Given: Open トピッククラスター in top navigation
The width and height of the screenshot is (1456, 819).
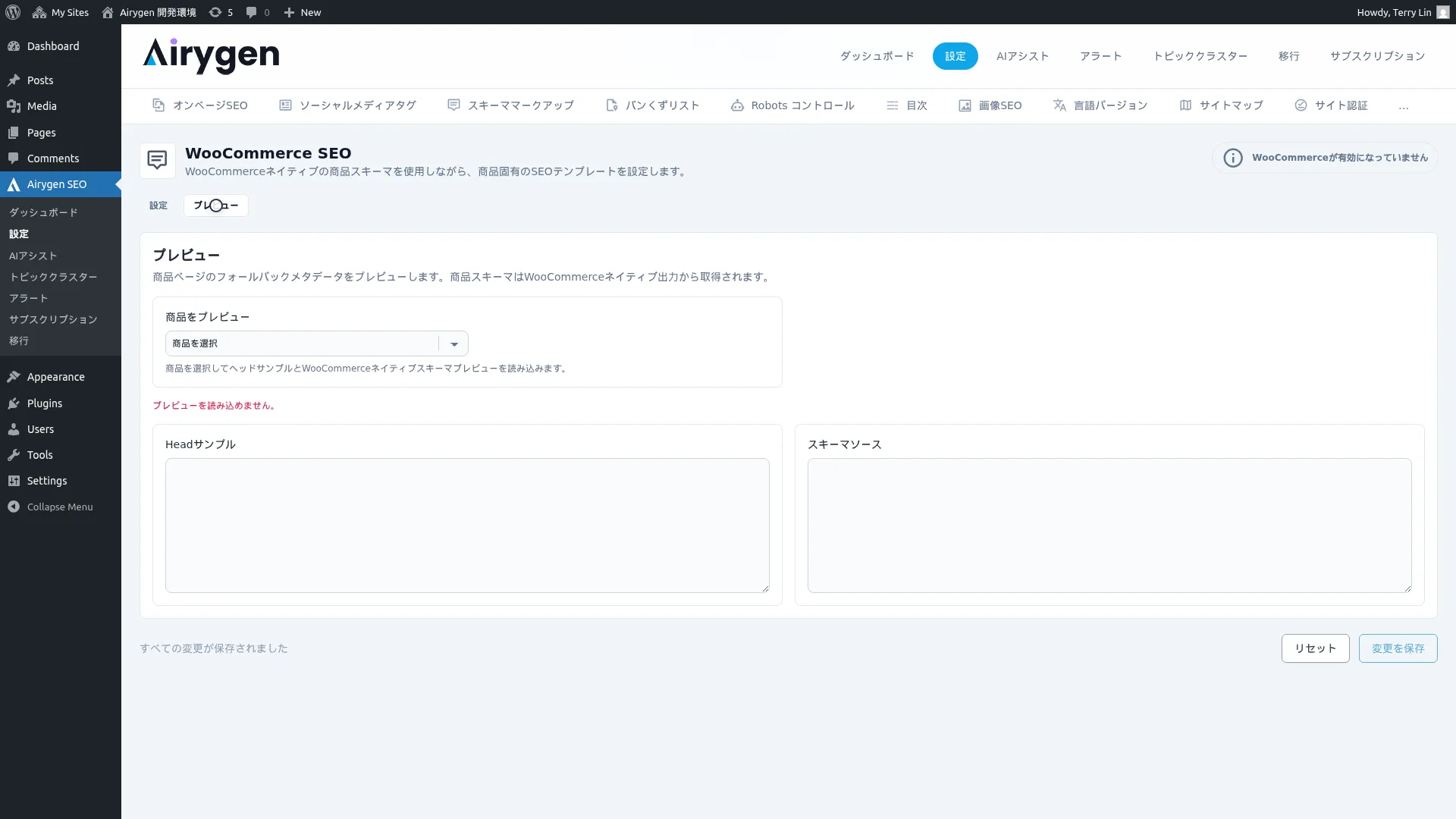Looking at the screenshot, I should pos(1200,56).
